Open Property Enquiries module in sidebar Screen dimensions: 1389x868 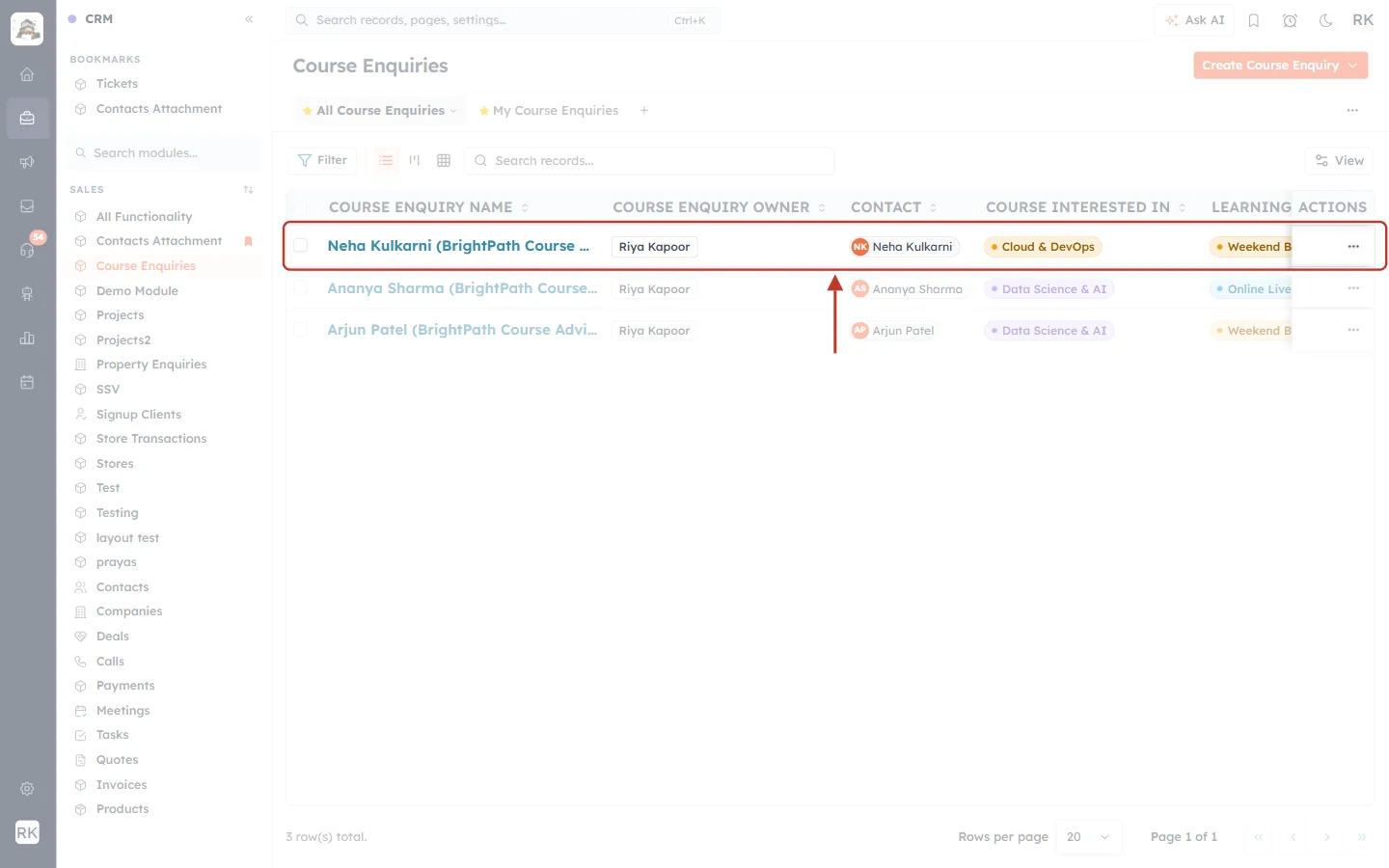[x=151, y=365]
